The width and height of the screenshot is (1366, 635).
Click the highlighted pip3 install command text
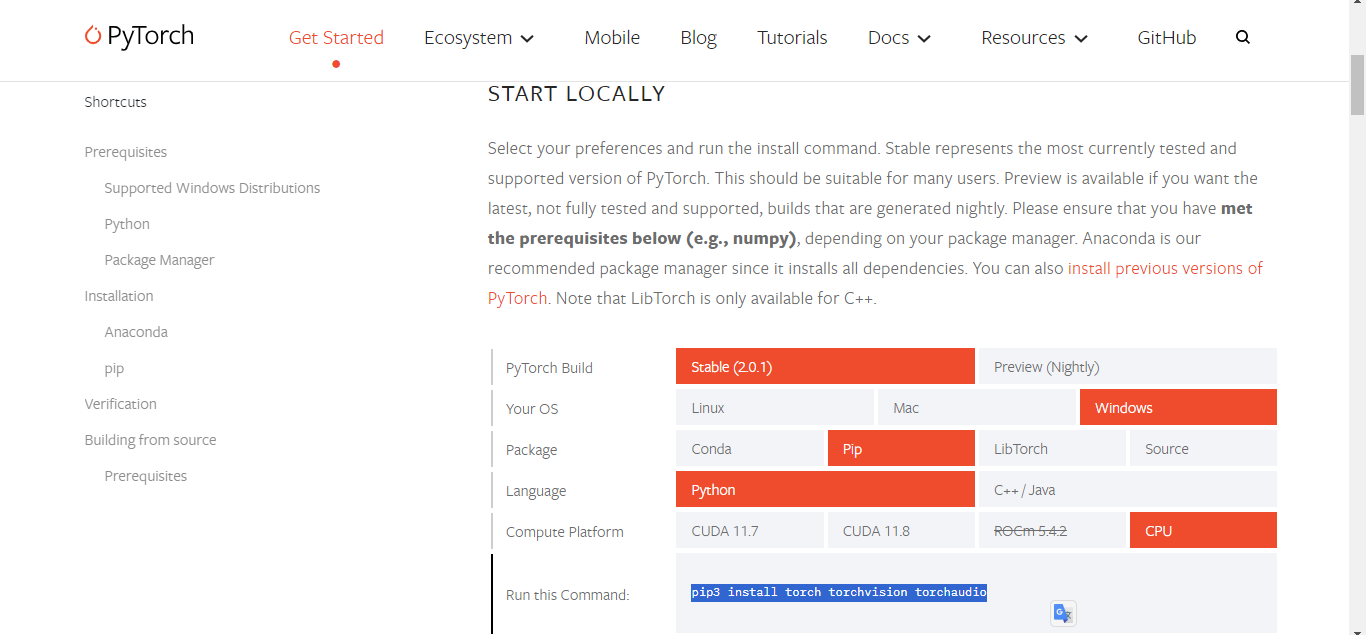(839, 592)
